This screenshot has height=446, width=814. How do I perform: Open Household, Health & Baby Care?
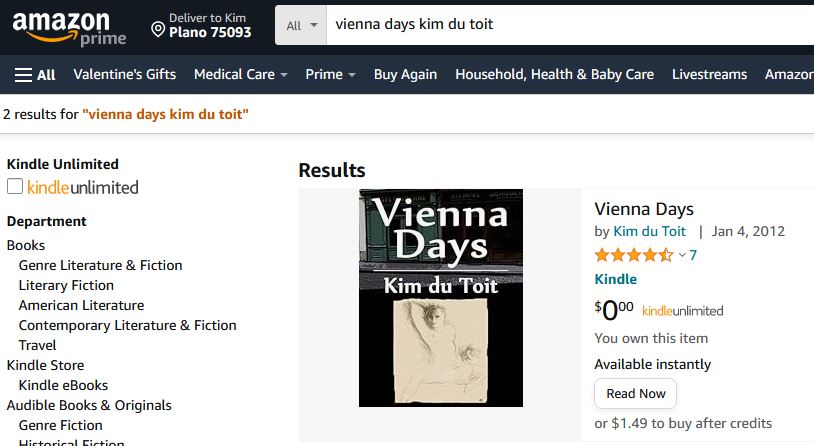tap(554, 75)
